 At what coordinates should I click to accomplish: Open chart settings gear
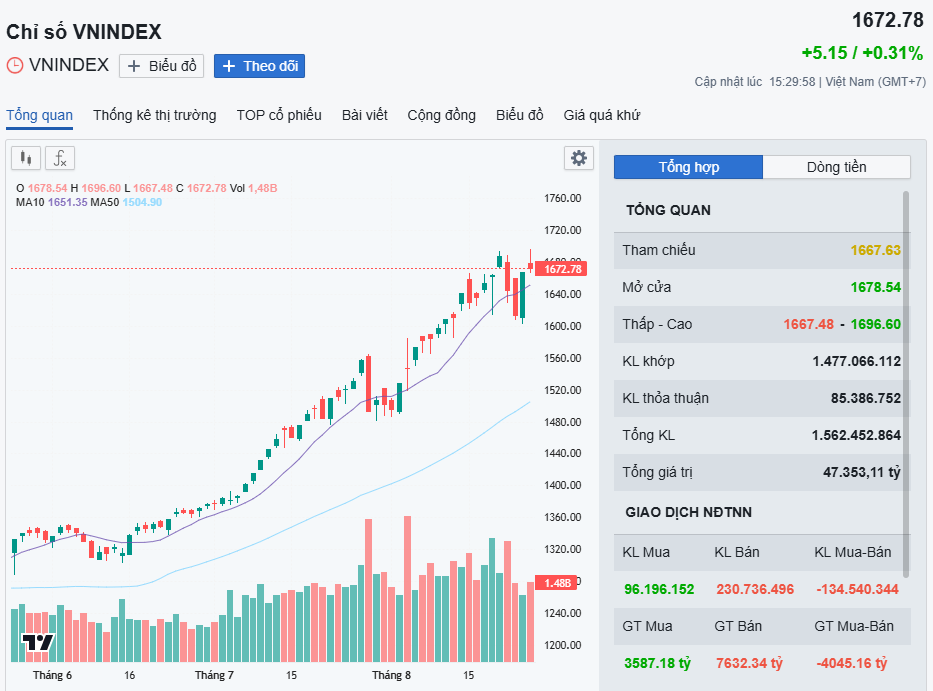(579, 158)
